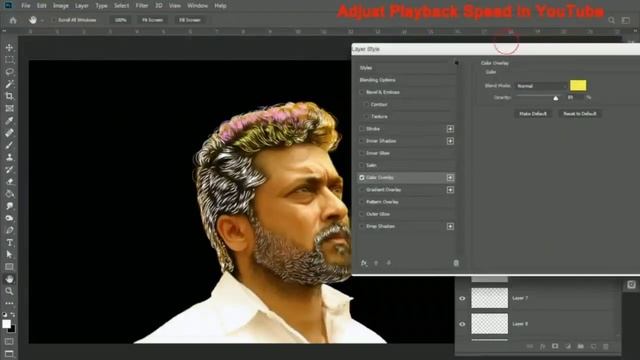Select the Move tool

[x=9, y=48]
